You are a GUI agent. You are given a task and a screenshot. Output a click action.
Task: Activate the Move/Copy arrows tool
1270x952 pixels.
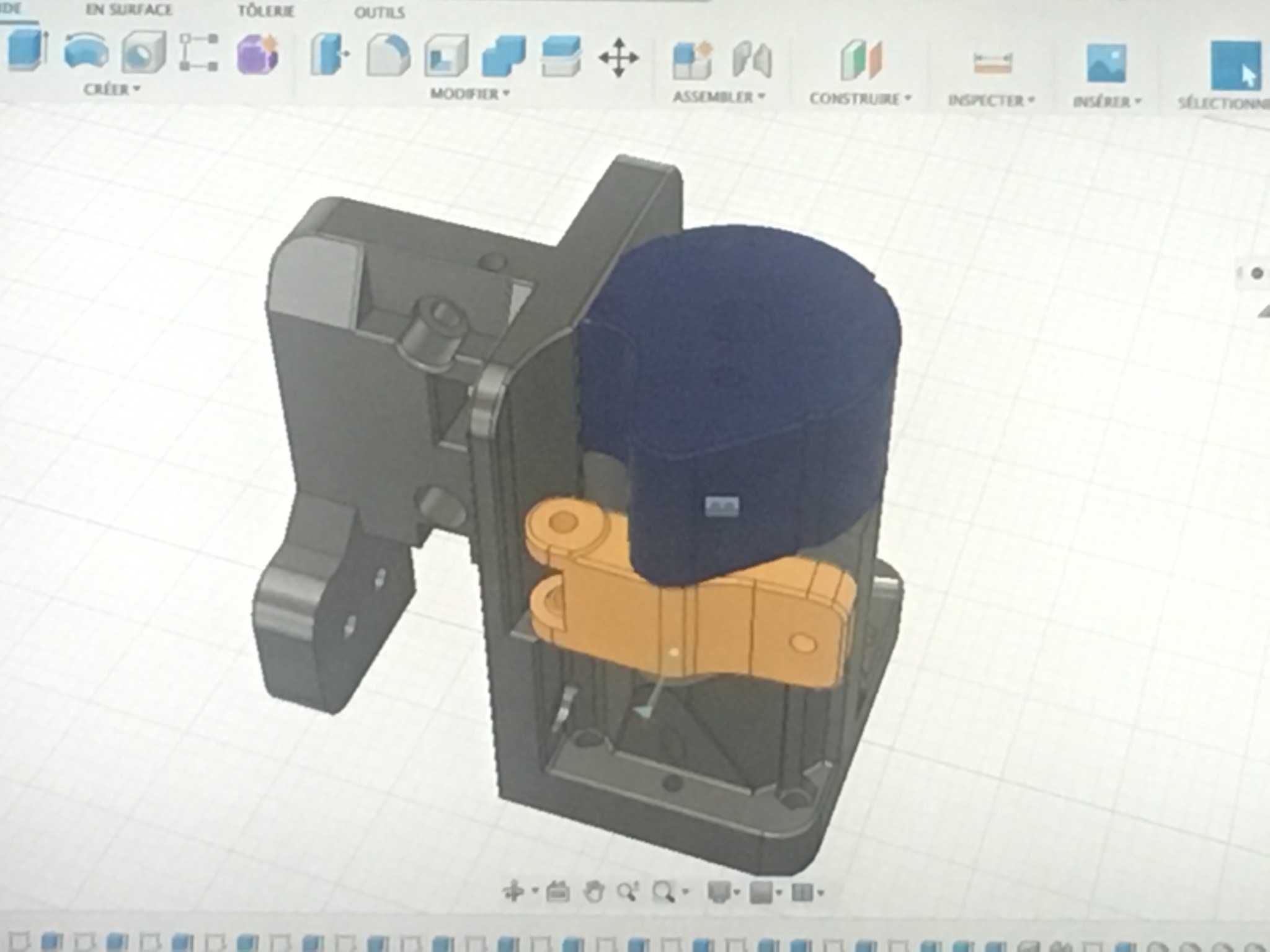point(618,58)
